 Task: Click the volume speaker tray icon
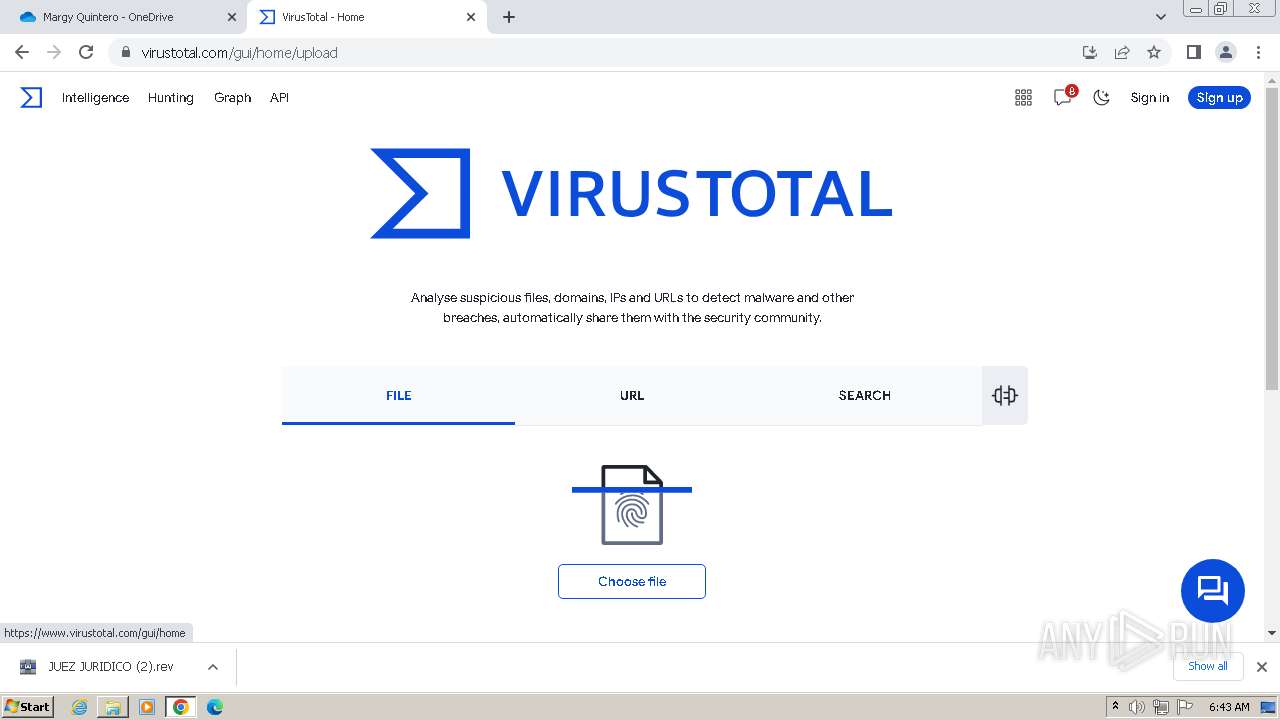tap(1137, 707)
